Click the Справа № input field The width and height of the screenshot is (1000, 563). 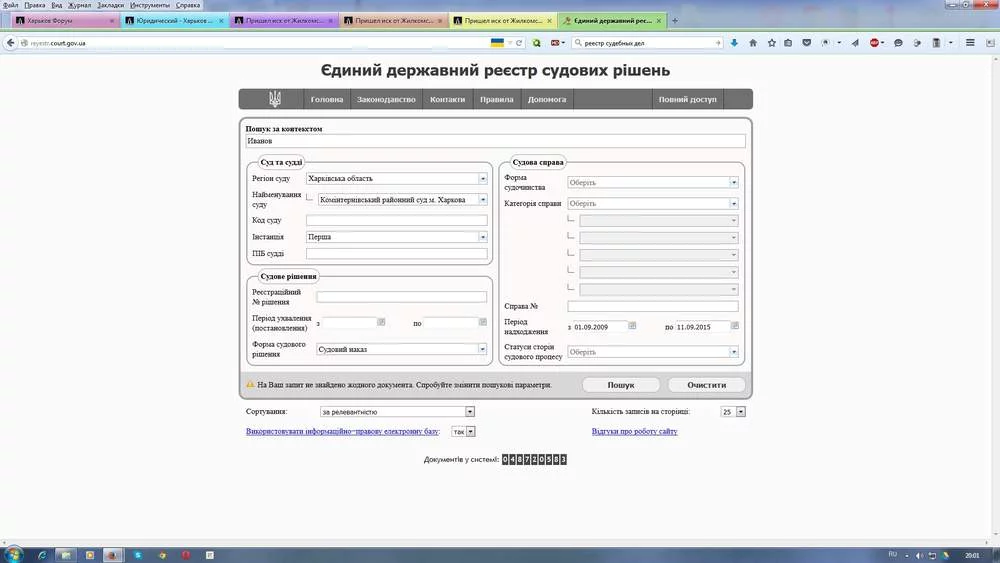click(653, 306)
